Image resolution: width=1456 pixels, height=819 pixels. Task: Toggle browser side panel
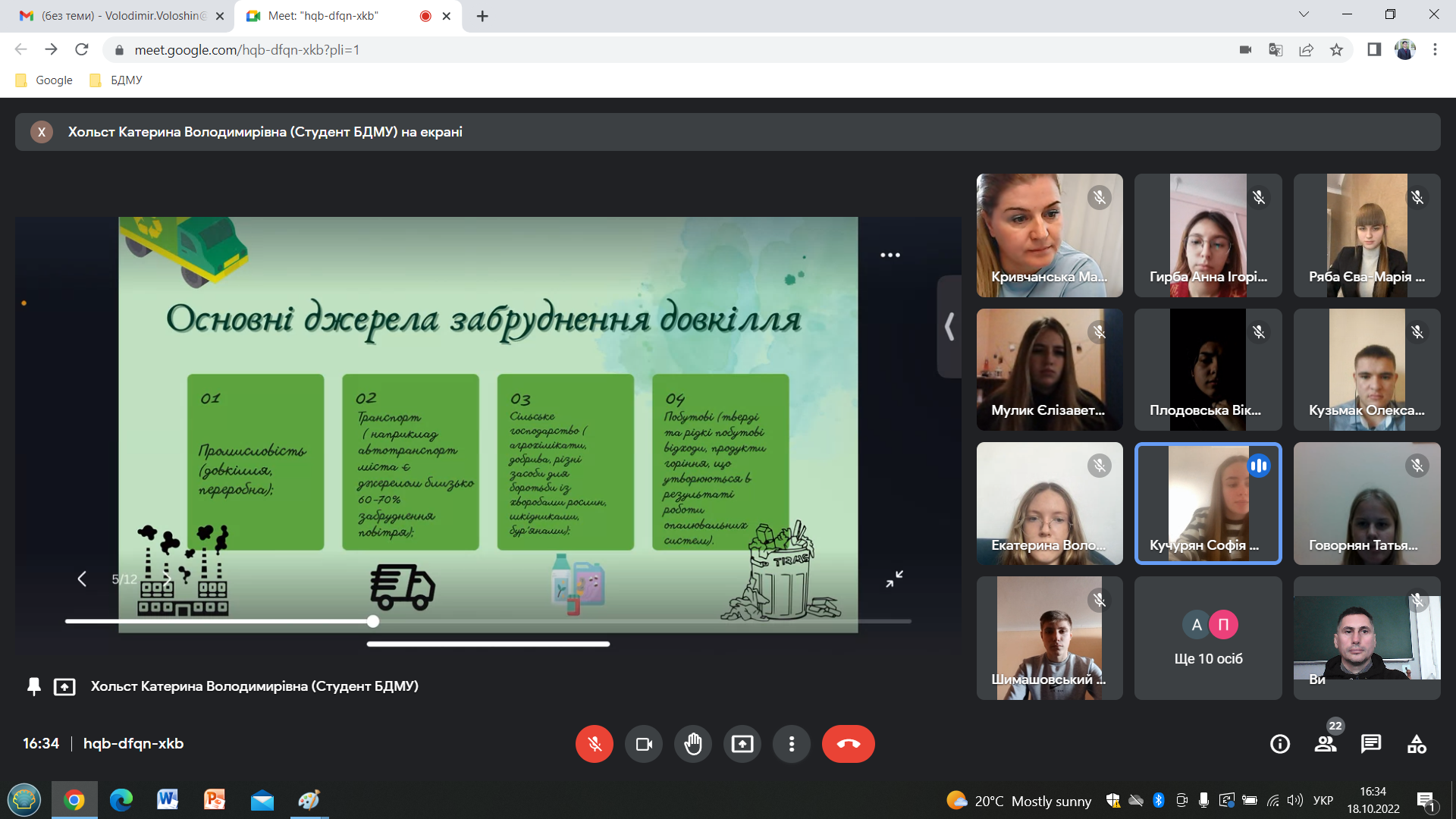point(1374,50)
